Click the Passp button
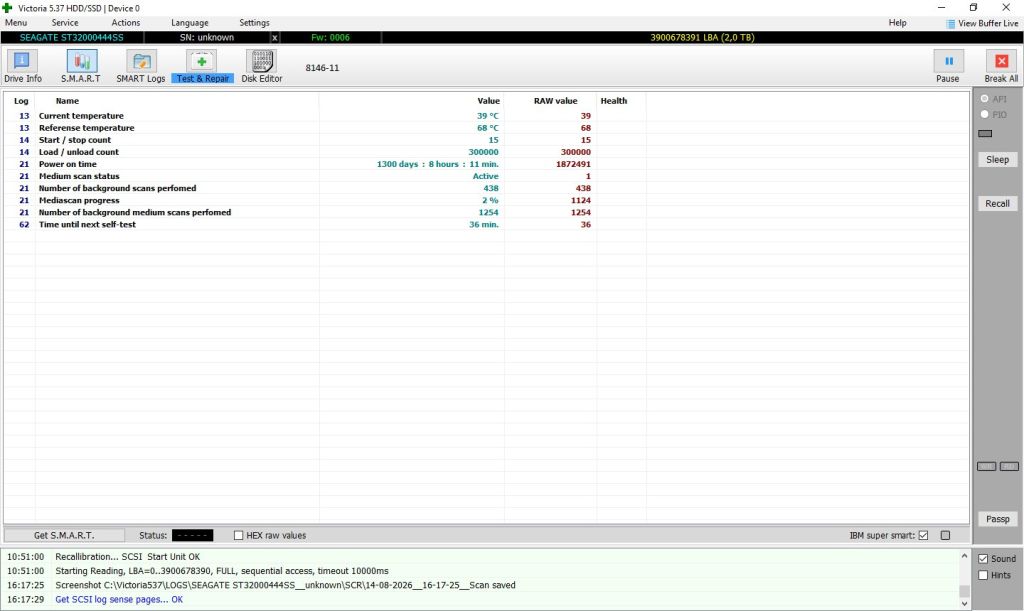1024x611 pixels. (997, 519)
